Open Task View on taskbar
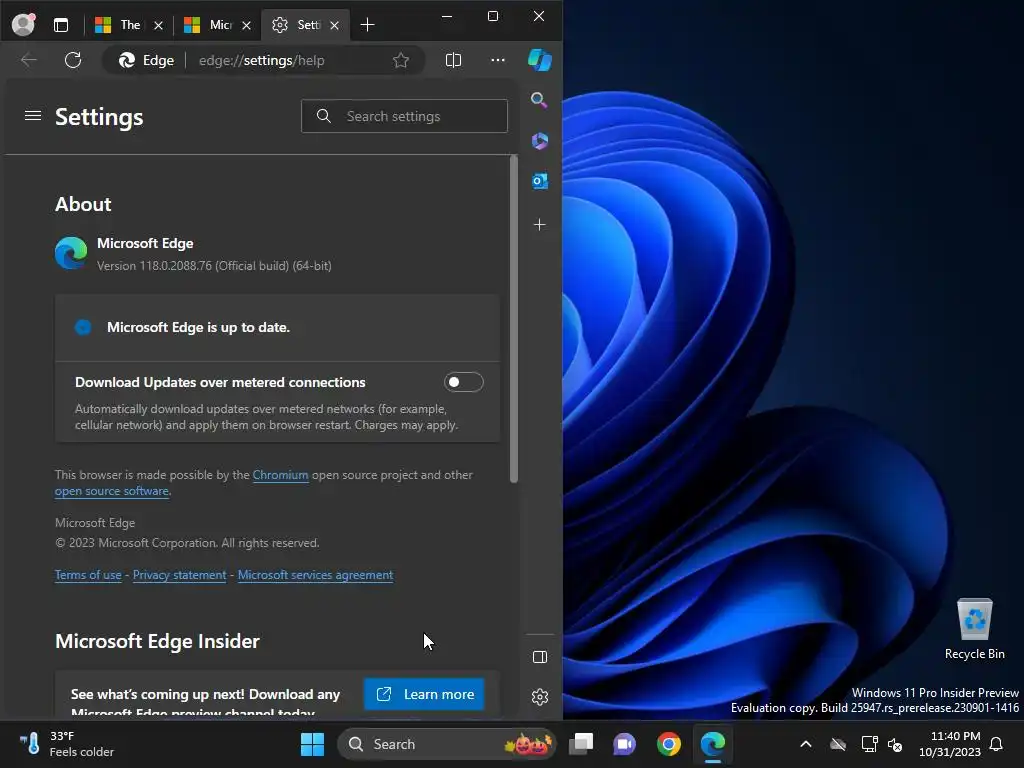Viewport: 1024px width, 768px height. coord(581,744)
